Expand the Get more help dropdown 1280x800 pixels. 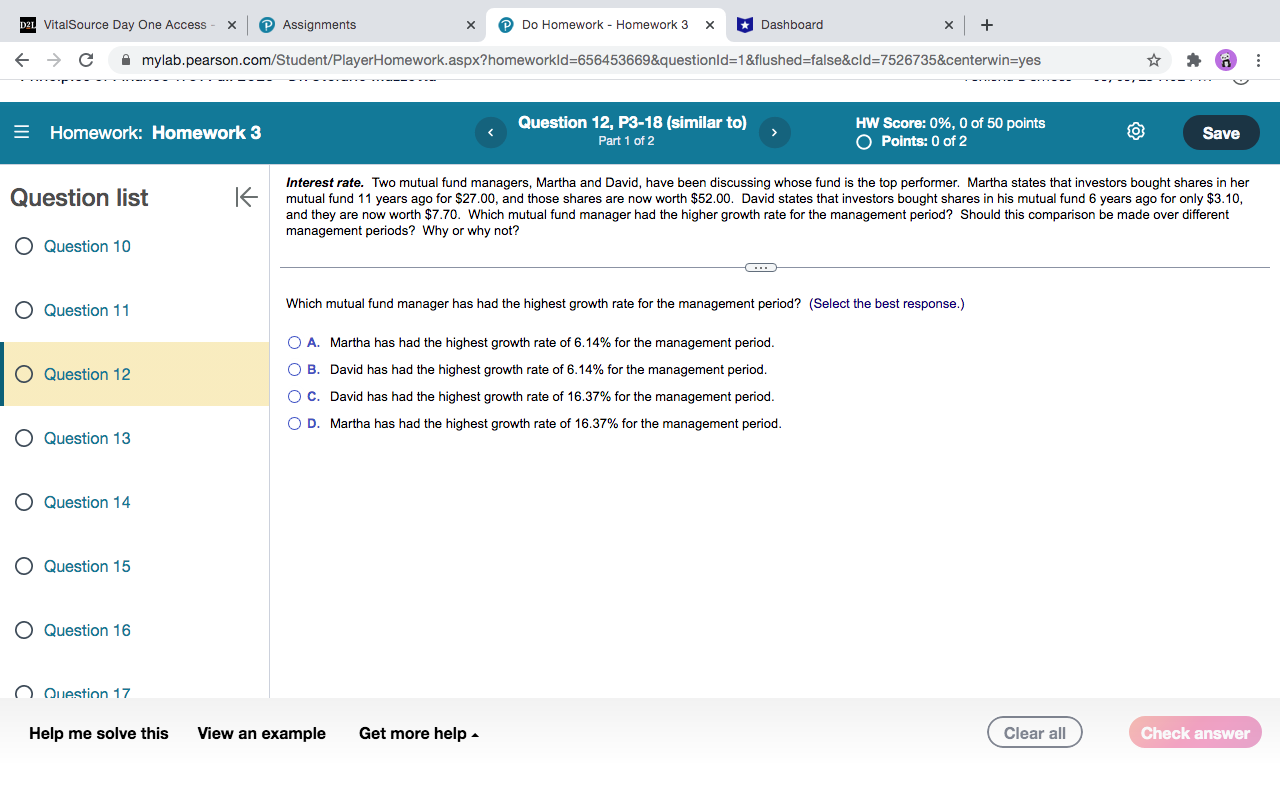click(x=419, y=733)
